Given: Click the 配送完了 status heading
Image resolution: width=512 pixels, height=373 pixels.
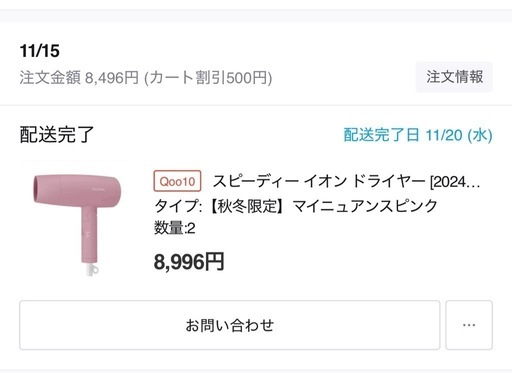Looking at the screenshot, I should (x=57, y=135).
